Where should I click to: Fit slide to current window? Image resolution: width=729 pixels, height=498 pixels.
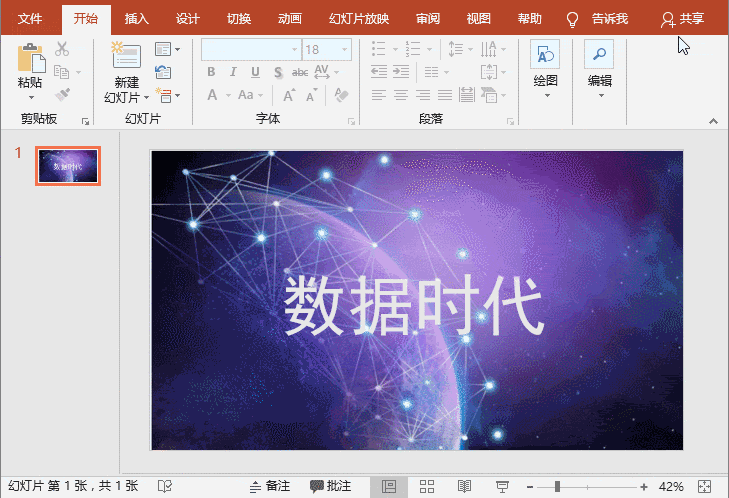[705, 486]
